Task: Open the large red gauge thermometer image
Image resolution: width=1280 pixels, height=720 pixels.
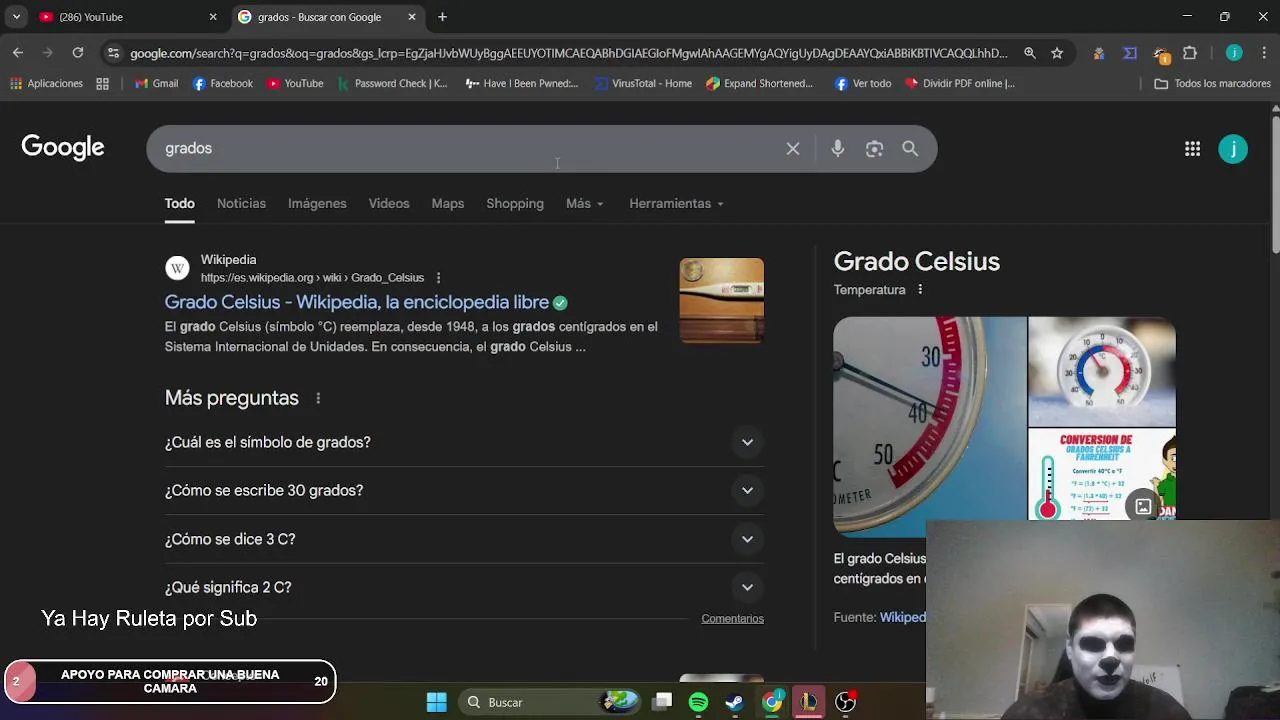Action: point(929,427)
